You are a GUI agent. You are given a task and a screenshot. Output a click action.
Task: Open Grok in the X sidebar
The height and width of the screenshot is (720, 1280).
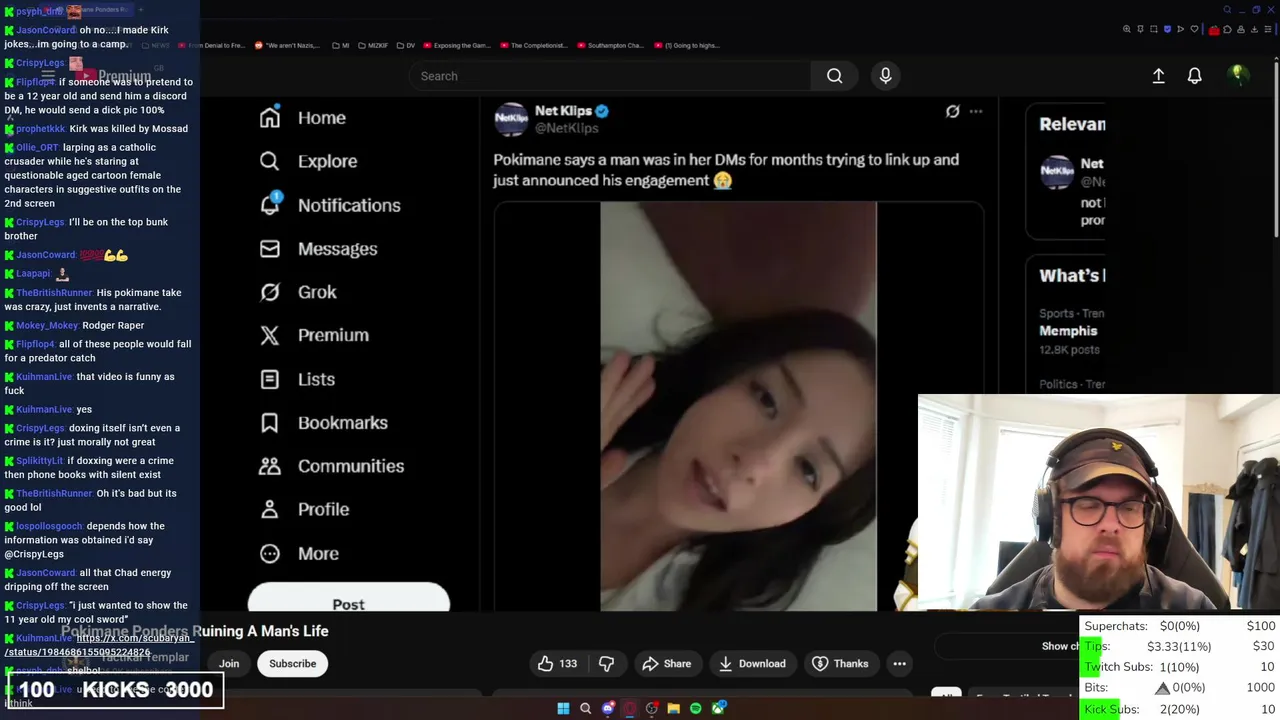[x=298, y=292]
